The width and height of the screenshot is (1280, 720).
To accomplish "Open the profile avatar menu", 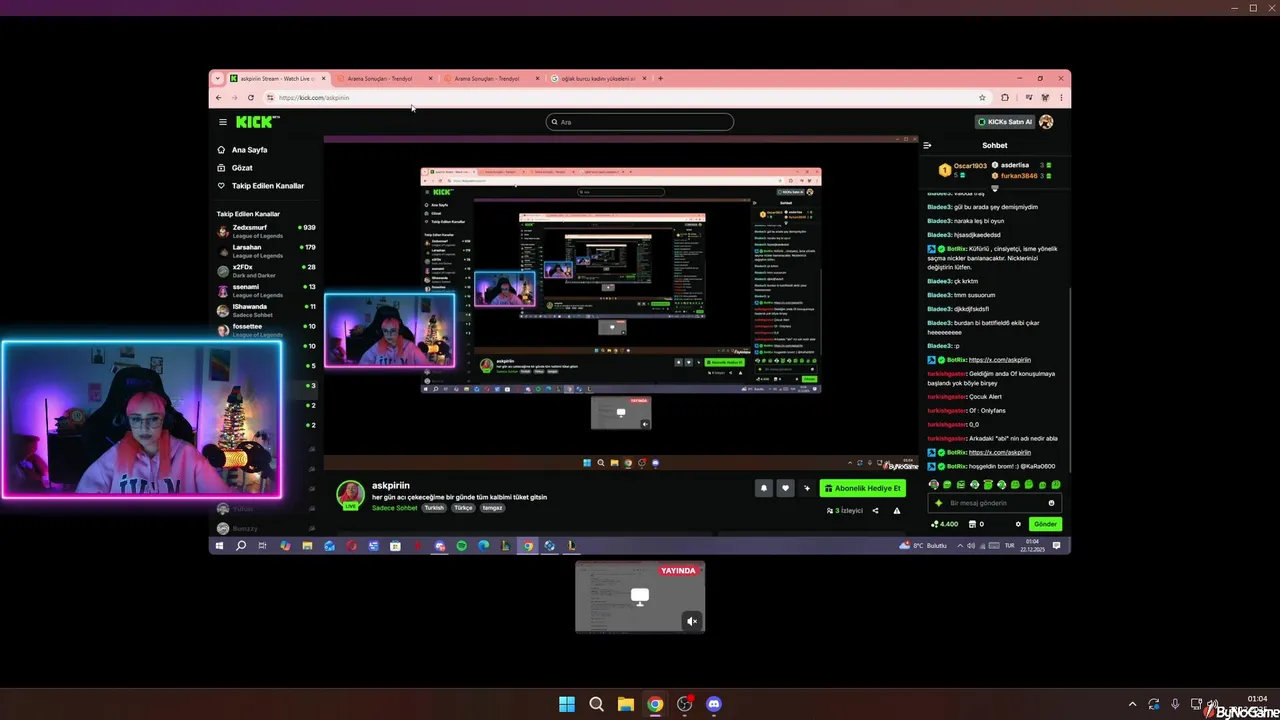I will point(1046,122).
